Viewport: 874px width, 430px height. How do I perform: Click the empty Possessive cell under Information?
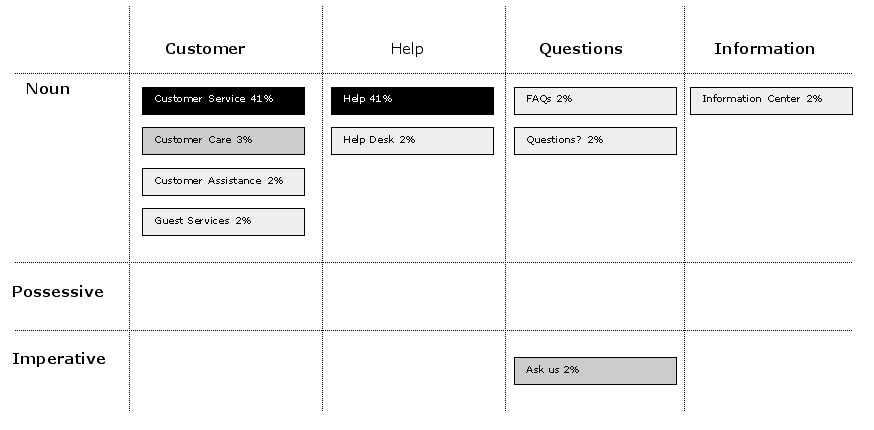[x=769, y=296]
